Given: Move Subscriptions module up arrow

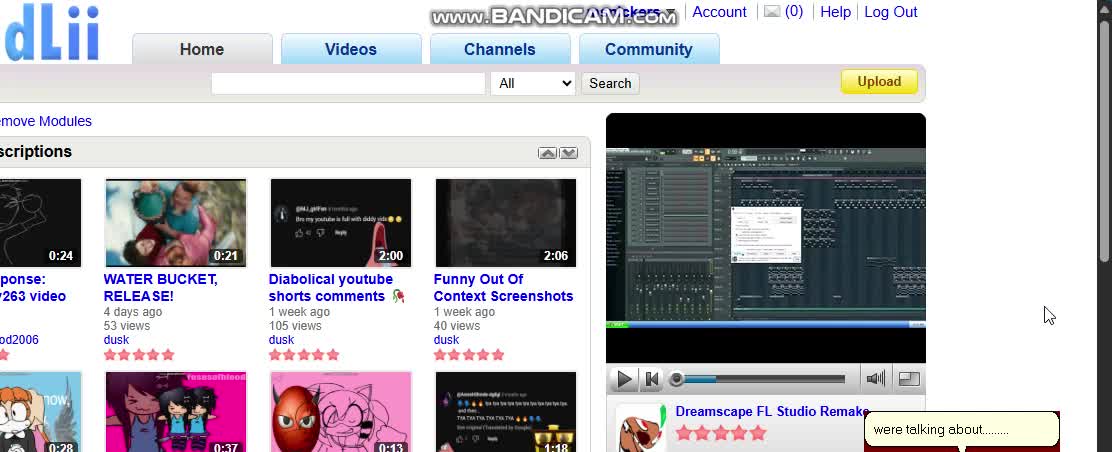Looking at the screenshot, I should coord(547,153).
